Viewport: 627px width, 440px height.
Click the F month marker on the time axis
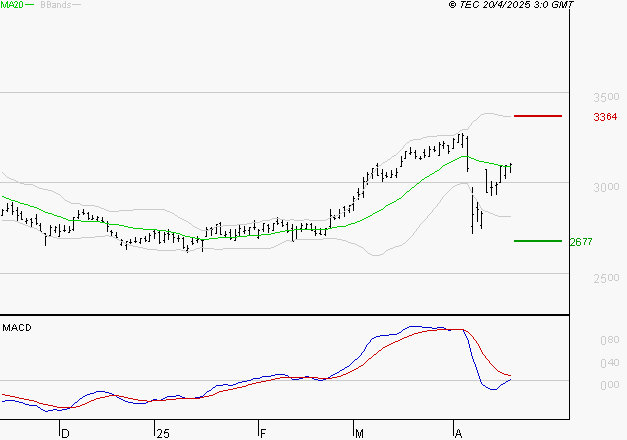pyautogui.click(x=263, y=433)
